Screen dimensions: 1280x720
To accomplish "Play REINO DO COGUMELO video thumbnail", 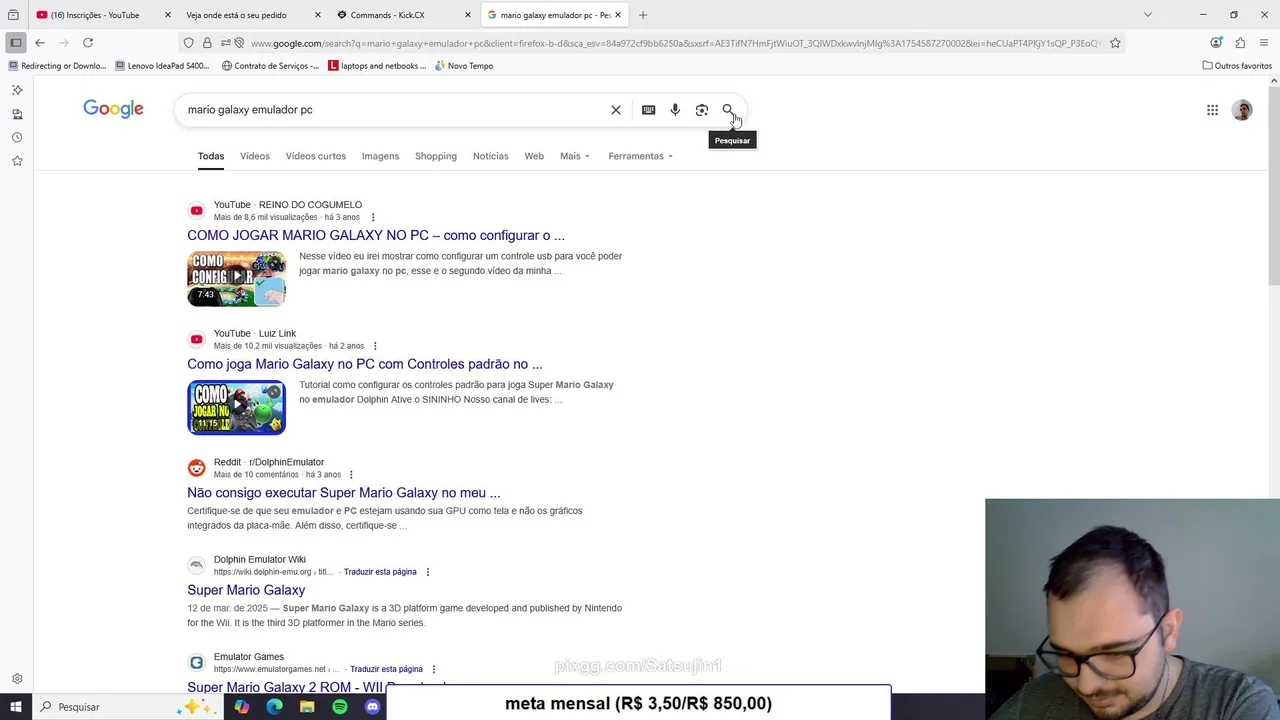I will coord(236,278).
